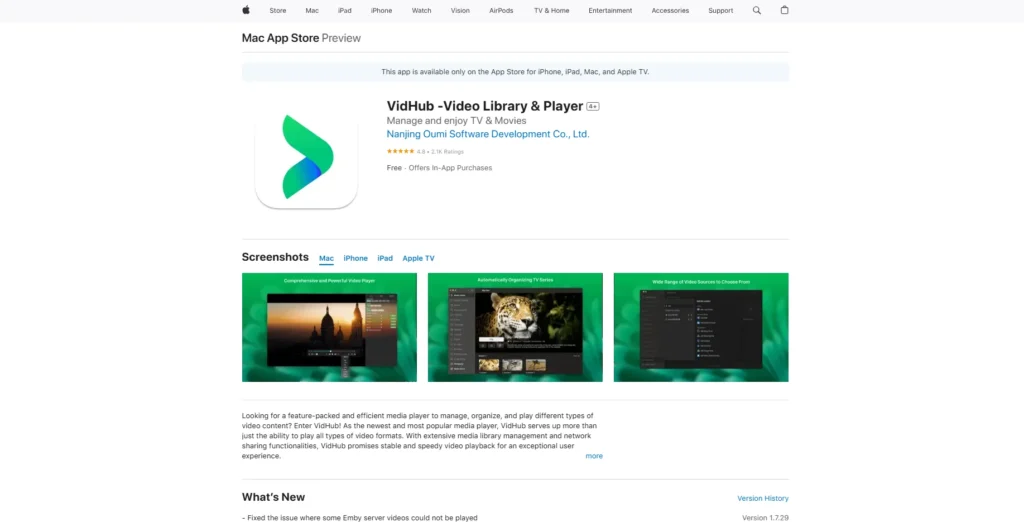Expand description with more link
The width and height of the screenshot is (1024, 522).
pos(594,456)
